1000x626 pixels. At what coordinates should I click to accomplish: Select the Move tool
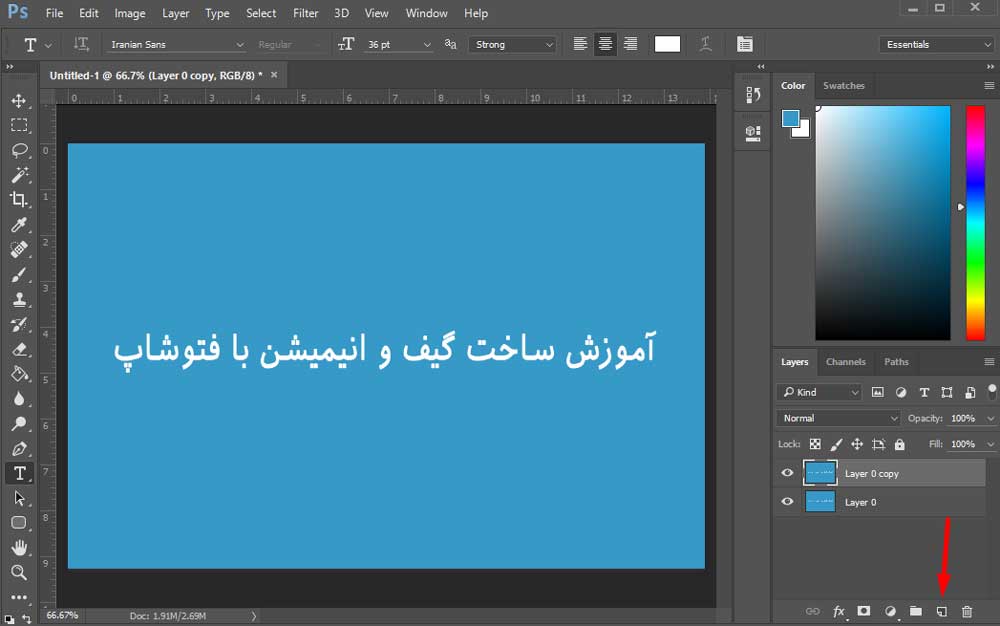tap(19, 101)
